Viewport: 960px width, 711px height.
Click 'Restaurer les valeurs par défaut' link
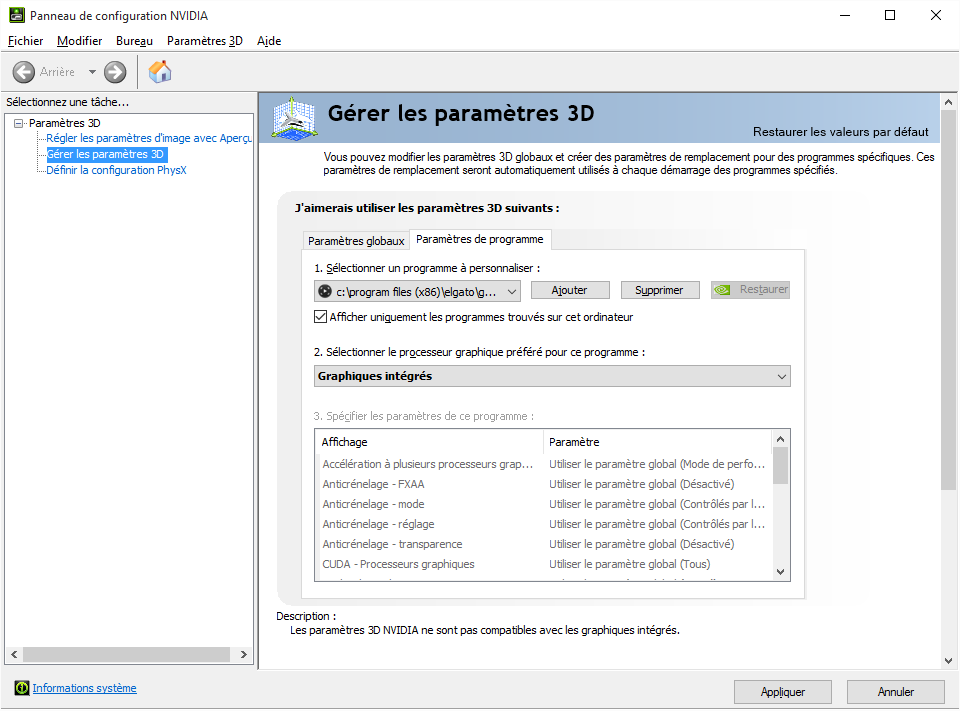840,132
